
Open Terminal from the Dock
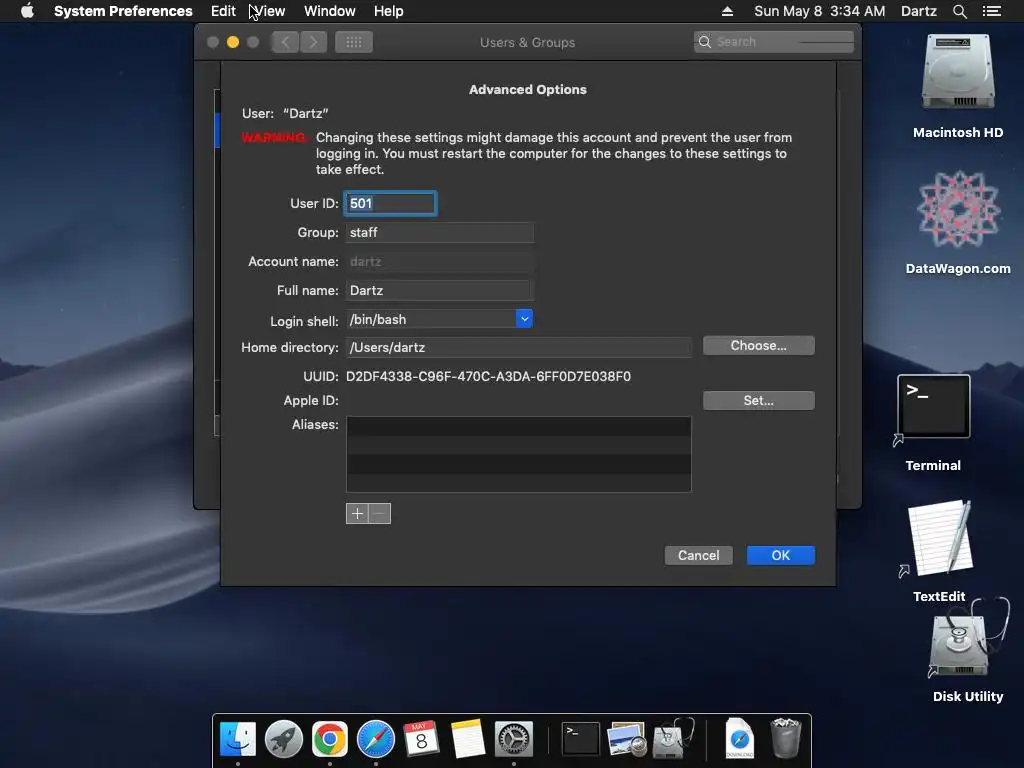pyautogui.click(x=581, y=739)
